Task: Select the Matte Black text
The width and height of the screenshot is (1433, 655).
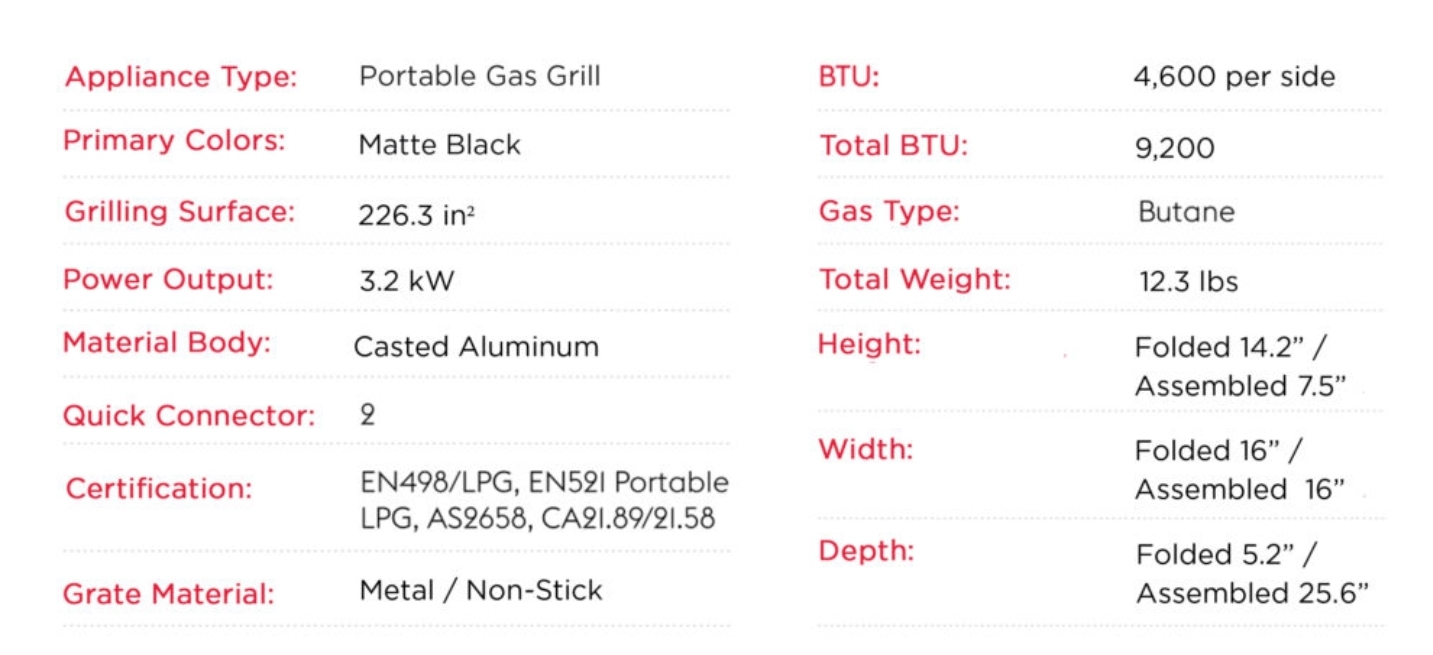Action: click(440, 145)
